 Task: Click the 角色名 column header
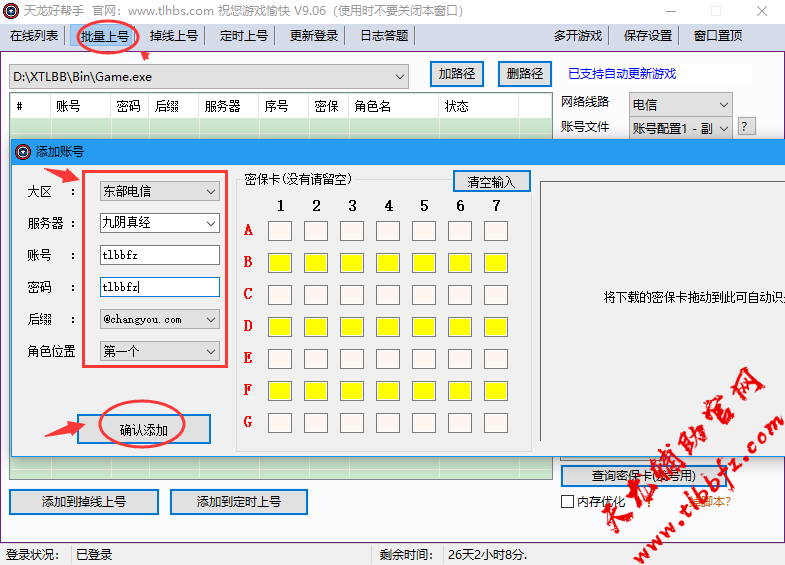point(394,106)
